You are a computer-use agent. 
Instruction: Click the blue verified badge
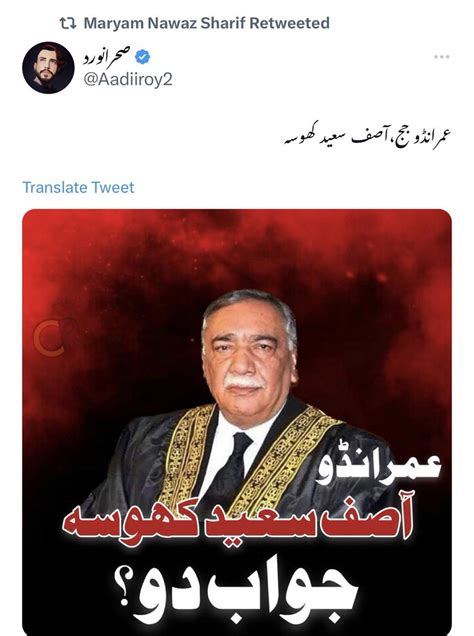[x=142, y=57]
